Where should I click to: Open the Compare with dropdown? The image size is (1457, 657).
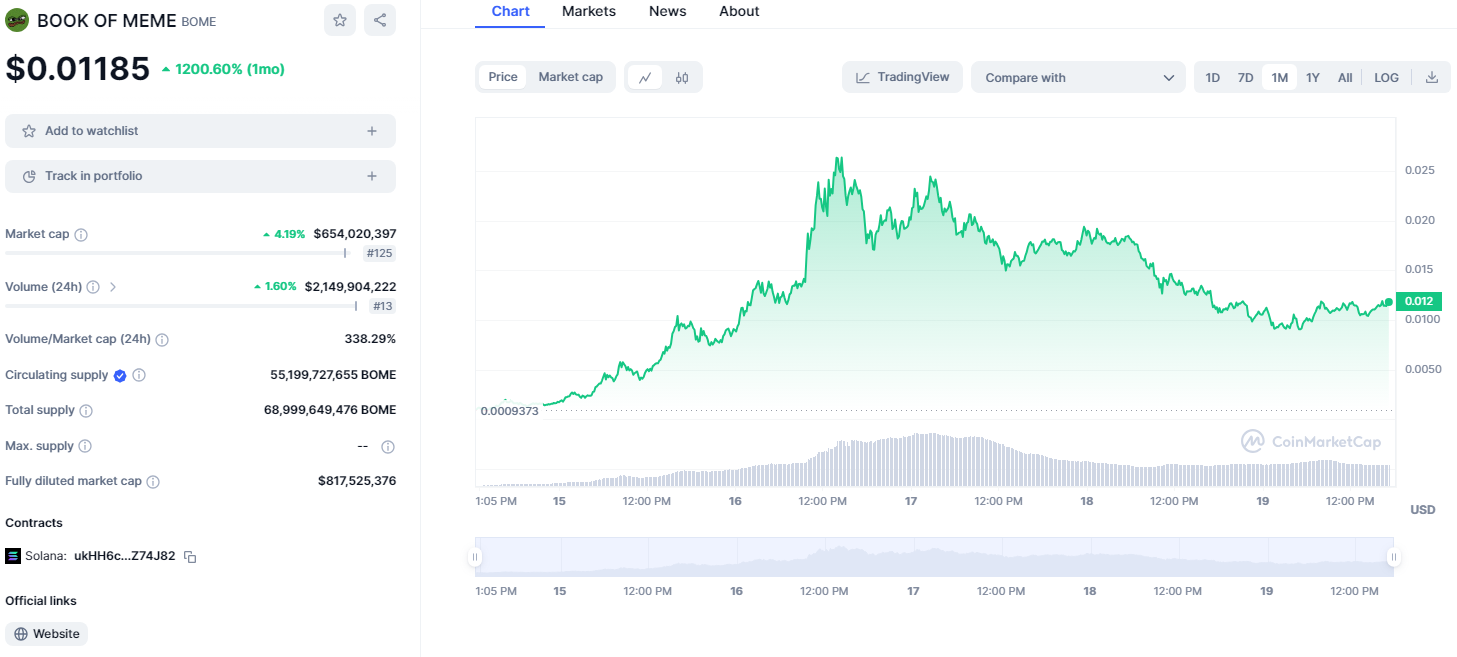(x=1078, y=77)
